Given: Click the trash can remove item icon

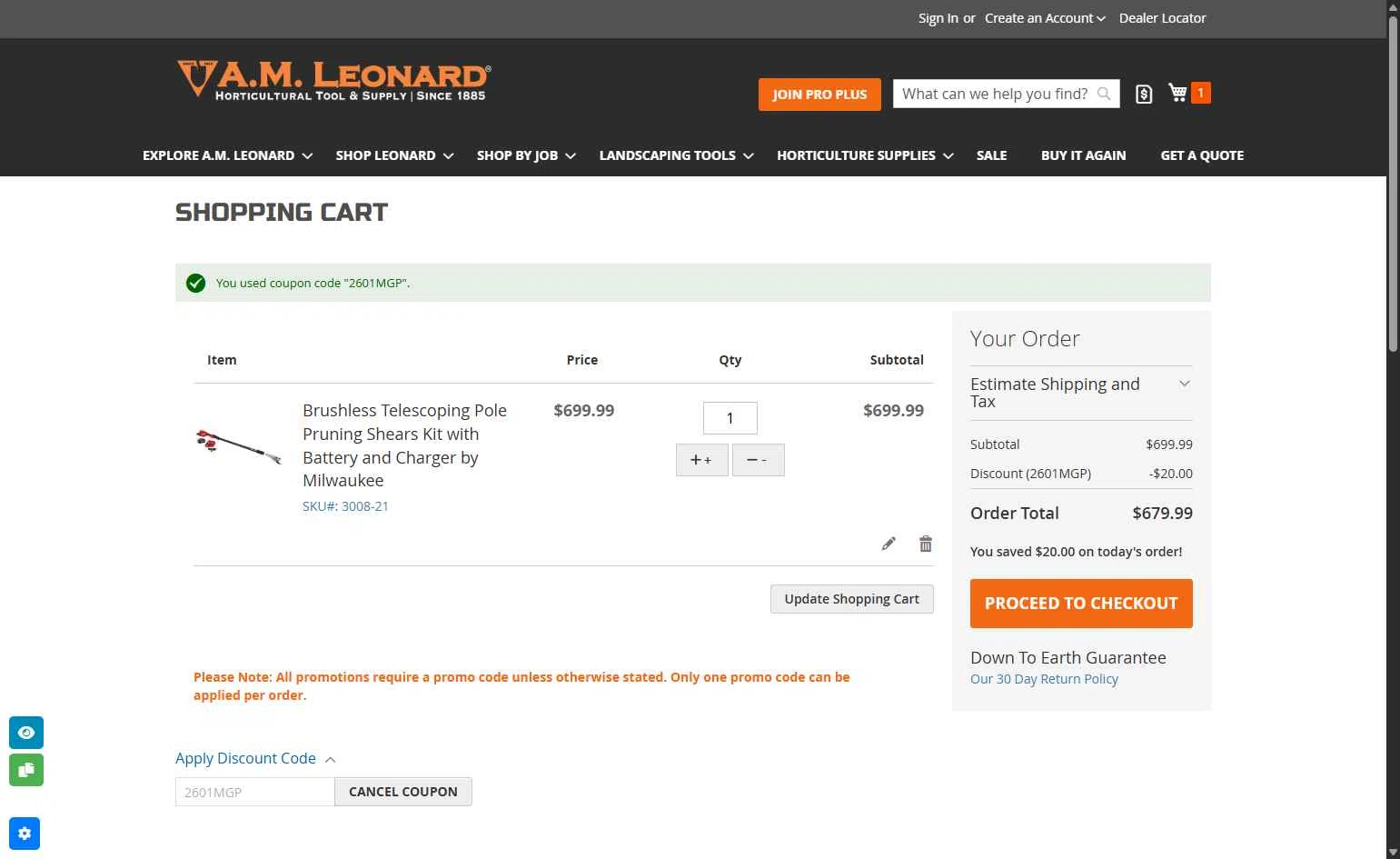Looking at the screenshot, I should (x=926, y=544).
